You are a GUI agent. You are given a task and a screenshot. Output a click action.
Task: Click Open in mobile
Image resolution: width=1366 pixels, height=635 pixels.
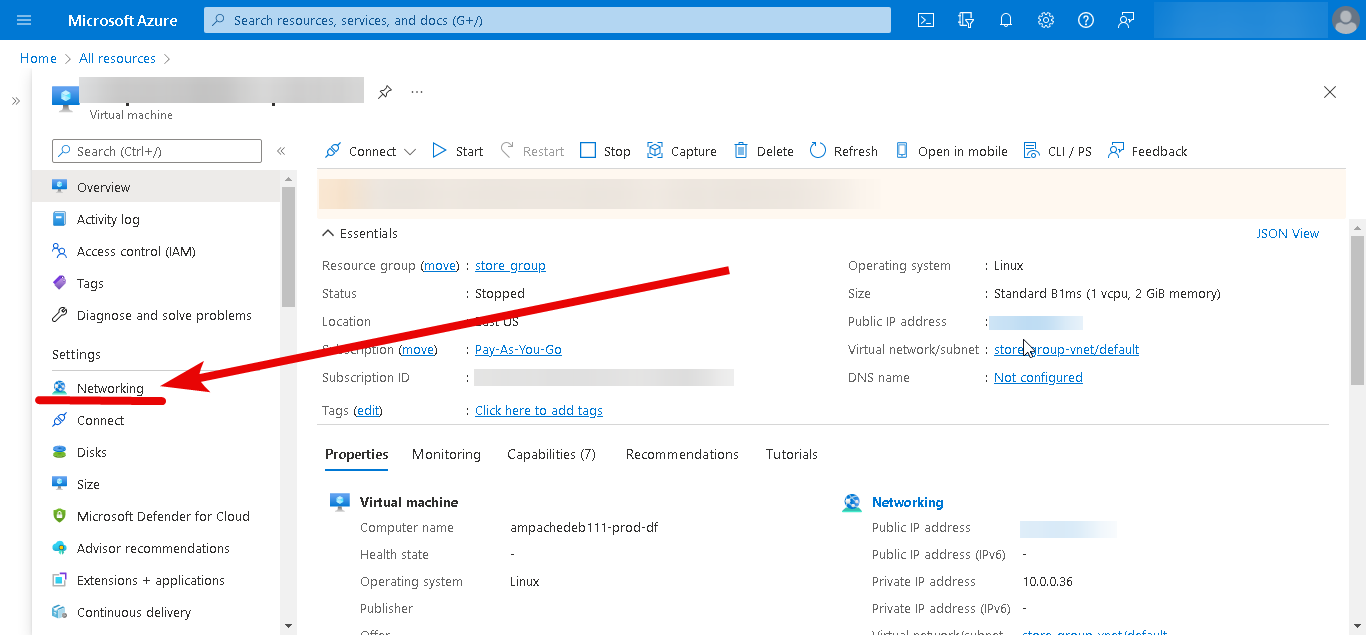pyautogui.click(x=950, y=151)
